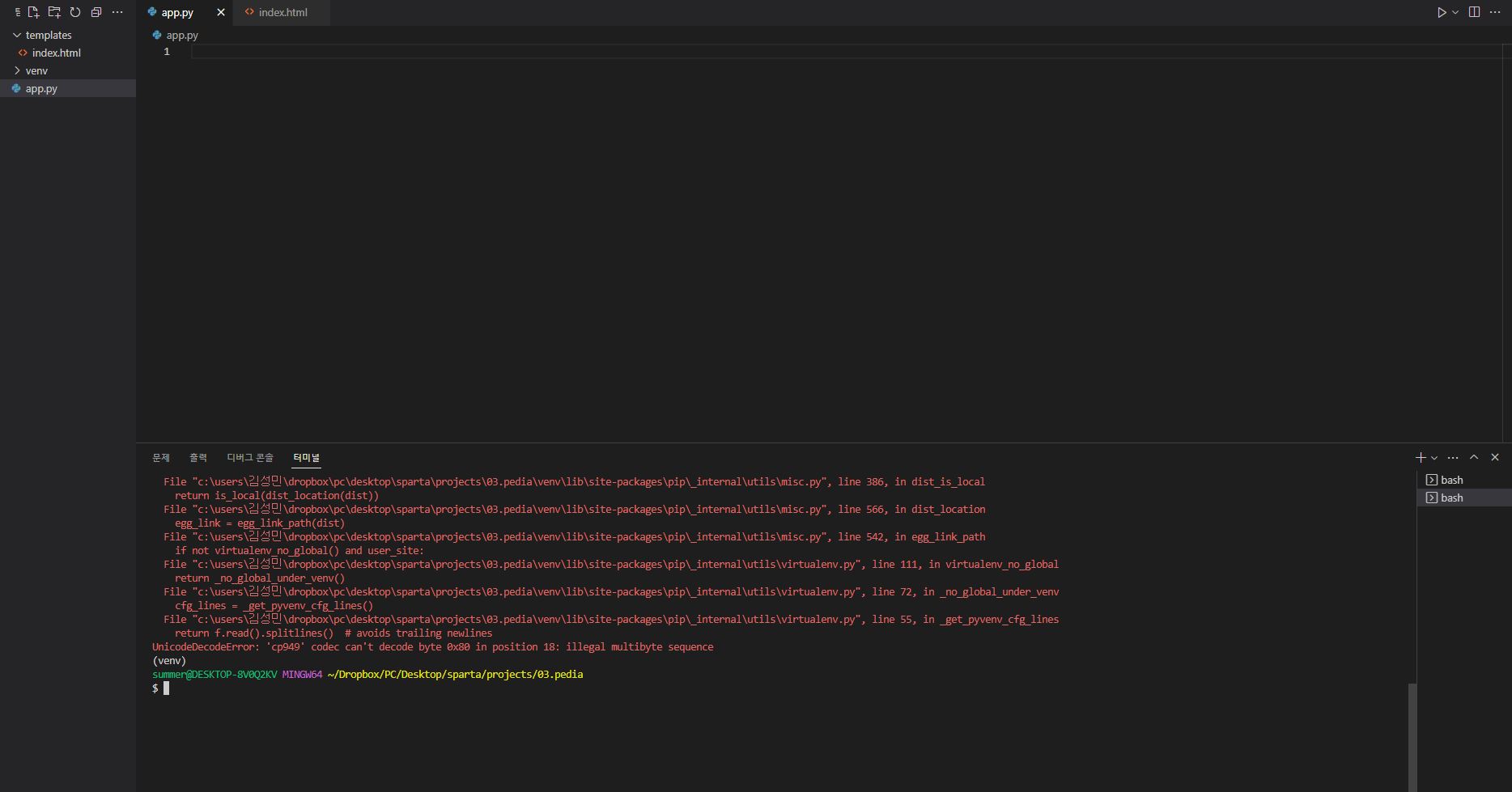This screenshot has height=792, width=1512.
Task: Select the 터미널 panel tab
Action: point(306,457)
